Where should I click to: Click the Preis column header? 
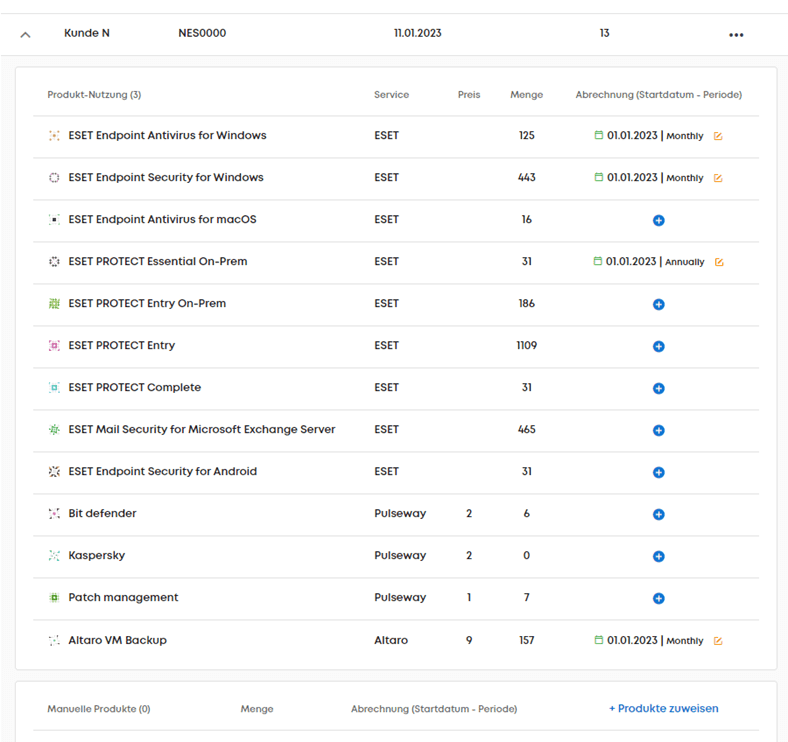(469, 95)
